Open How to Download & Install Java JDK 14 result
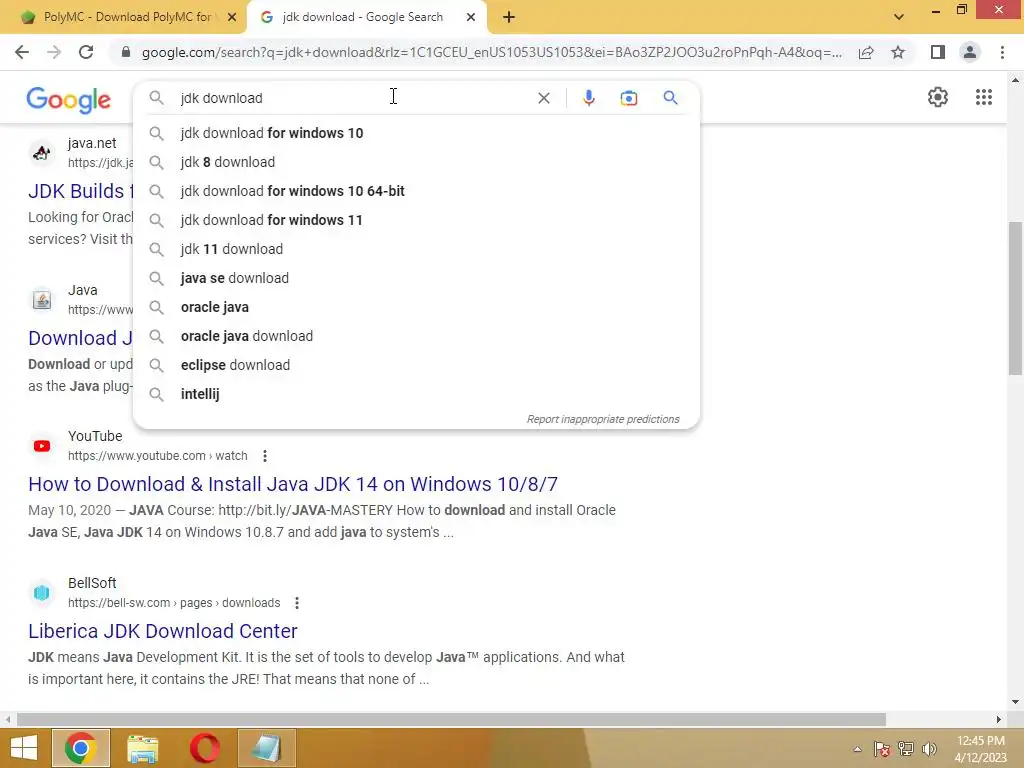 pyautogui.click(x=293, y=484)
